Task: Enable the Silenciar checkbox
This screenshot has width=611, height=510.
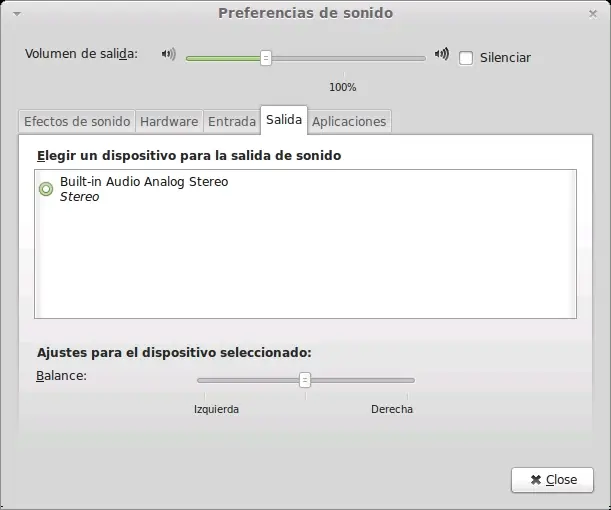Action: 466,58
